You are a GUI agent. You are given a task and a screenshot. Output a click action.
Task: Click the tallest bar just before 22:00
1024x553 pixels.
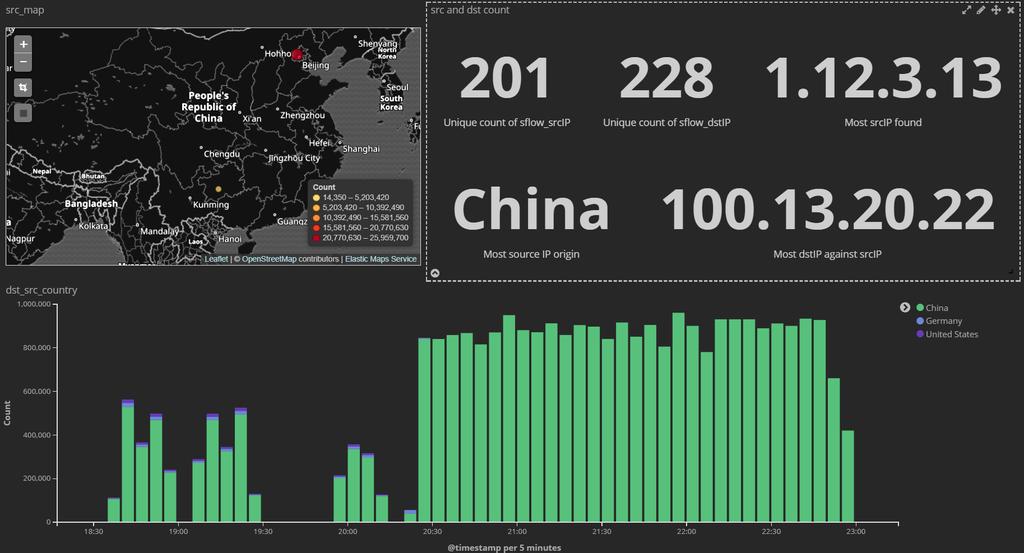[678, 417]
